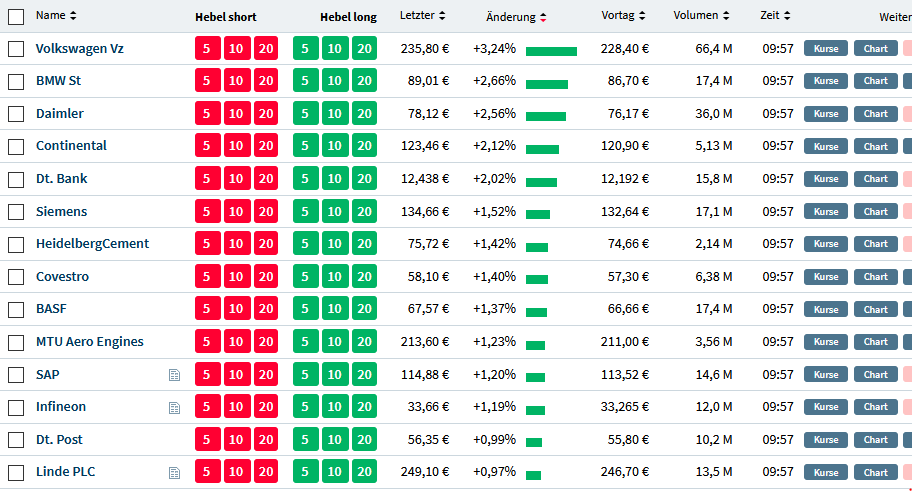912x491 pixels.
Task: Select long leverage 5 for Dt. Bank
Action: point(305,179)
